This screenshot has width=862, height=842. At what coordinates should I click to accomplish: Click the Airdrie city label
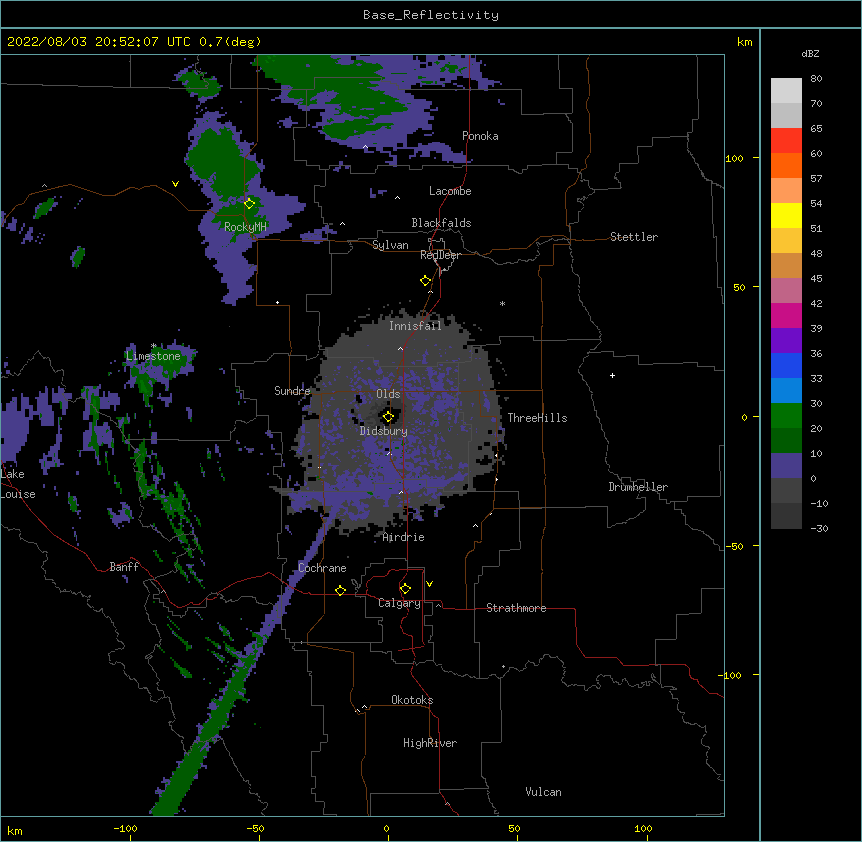(404, 537)
